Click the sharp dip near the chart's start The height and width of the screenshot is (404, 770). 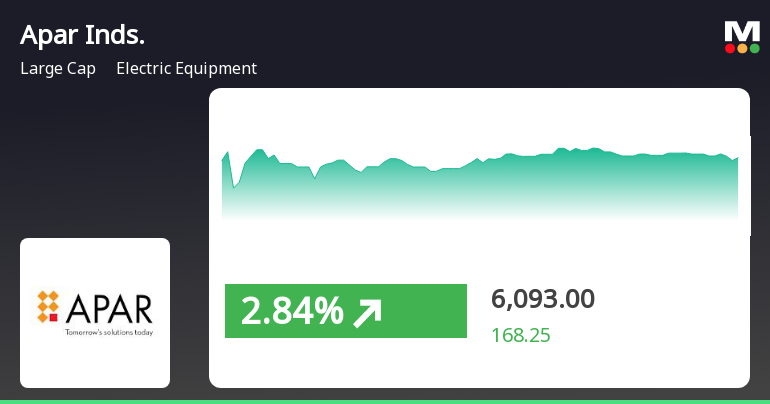234,186
